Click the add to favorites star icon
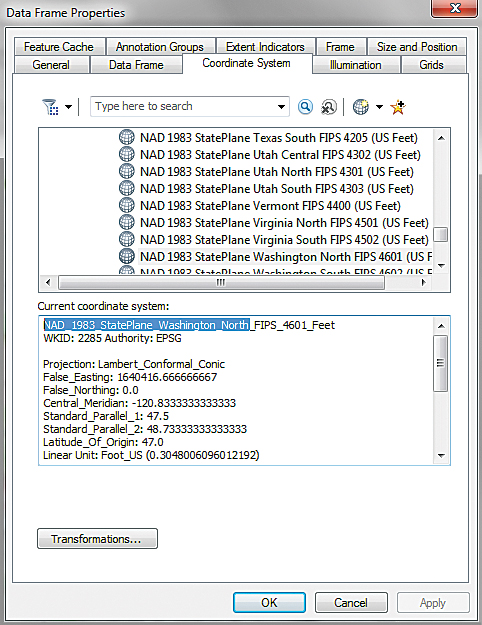The width and height of the screenshot is (482, 625). pyautogui.click(x=398, y=107)
